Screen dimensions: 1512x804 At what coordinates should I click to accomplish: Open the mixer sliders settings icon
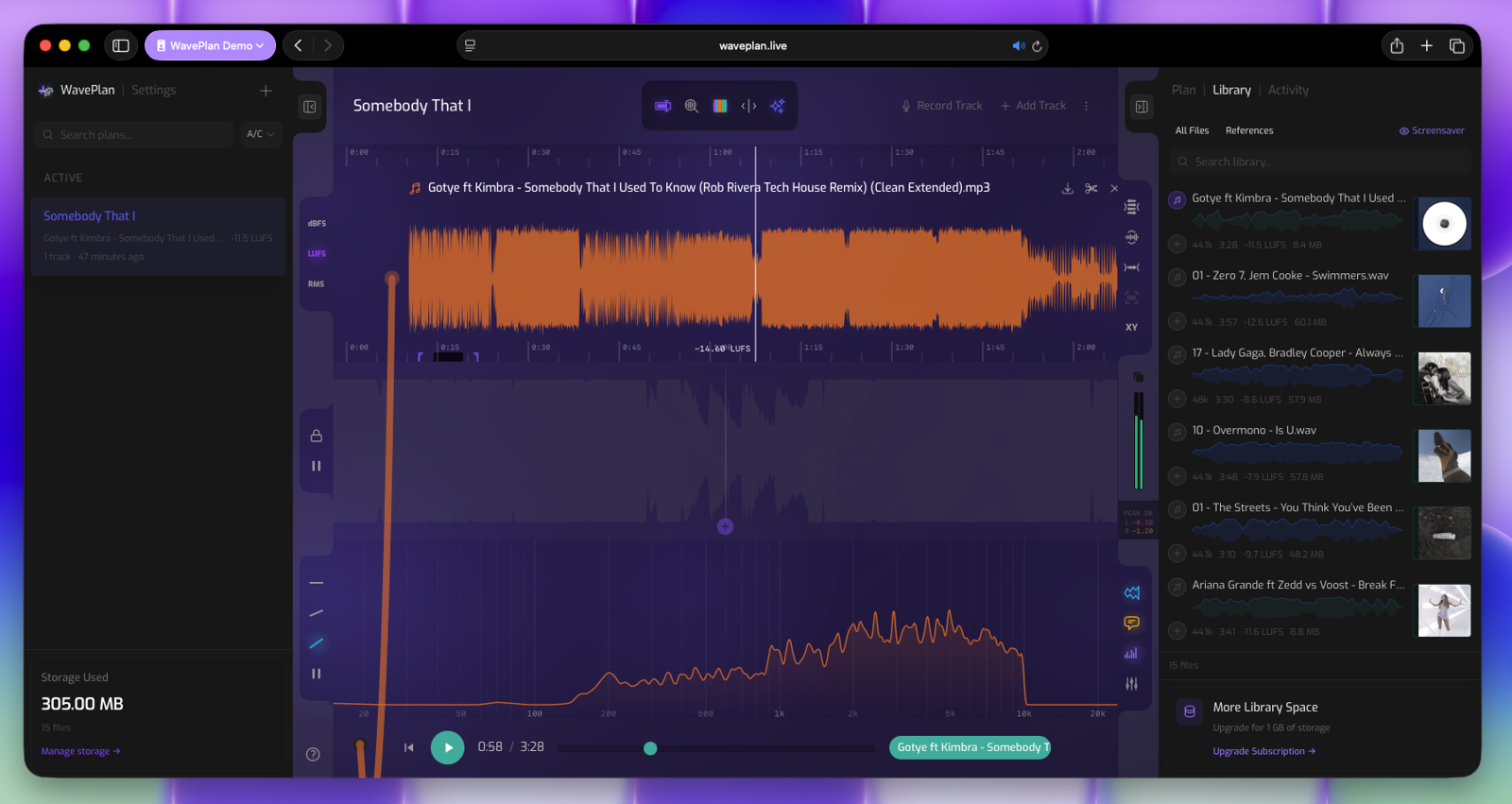(x=1131, y=684)
